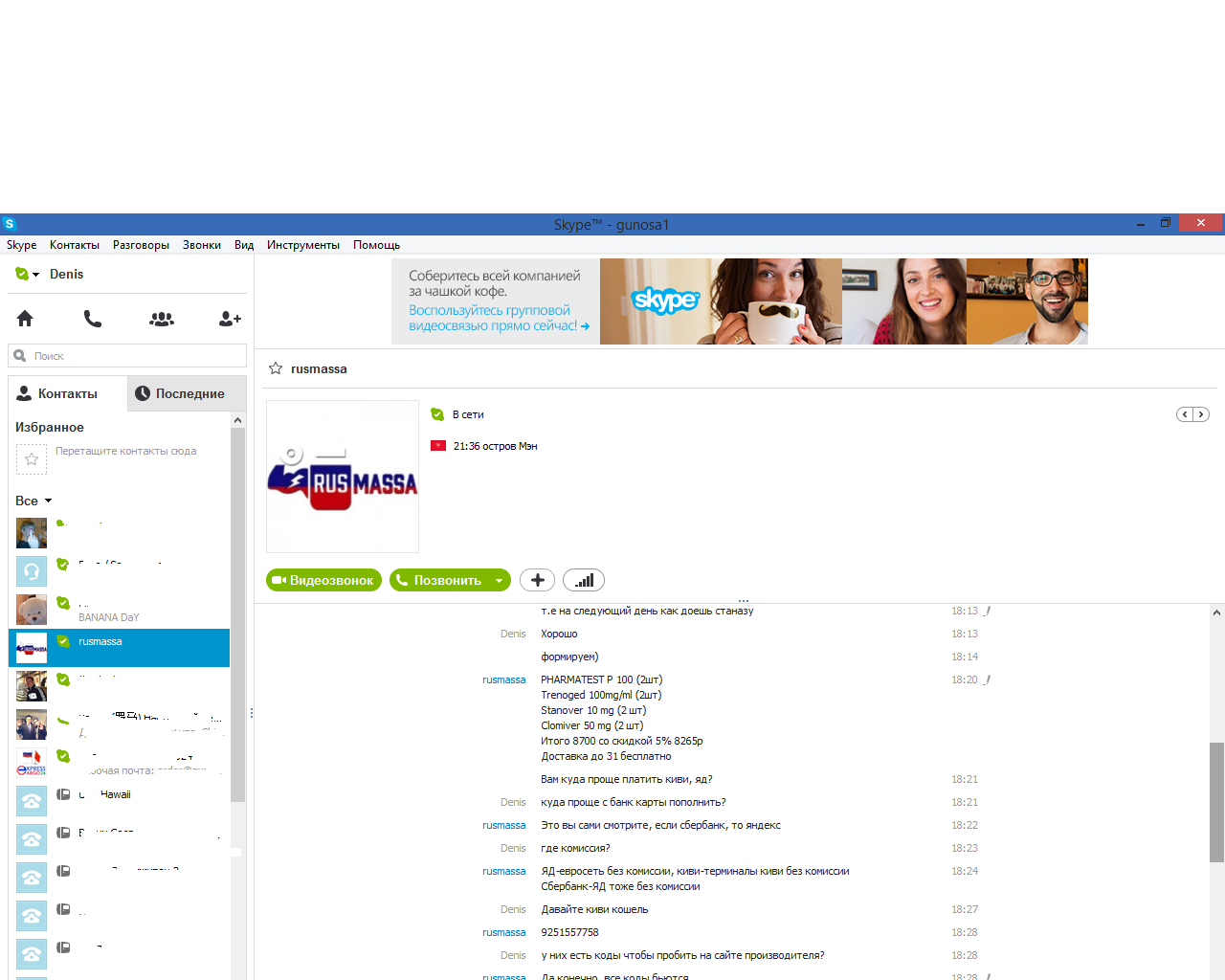Open status dropdown next to Denis
The image size is (1225, 980).
(x=28, y=274)
